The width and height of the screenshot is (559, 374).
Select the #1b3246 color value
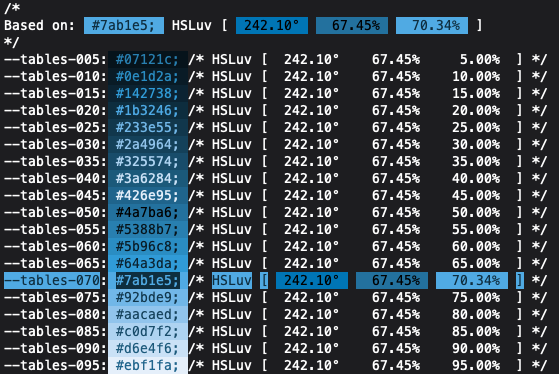tap(148, 111)
